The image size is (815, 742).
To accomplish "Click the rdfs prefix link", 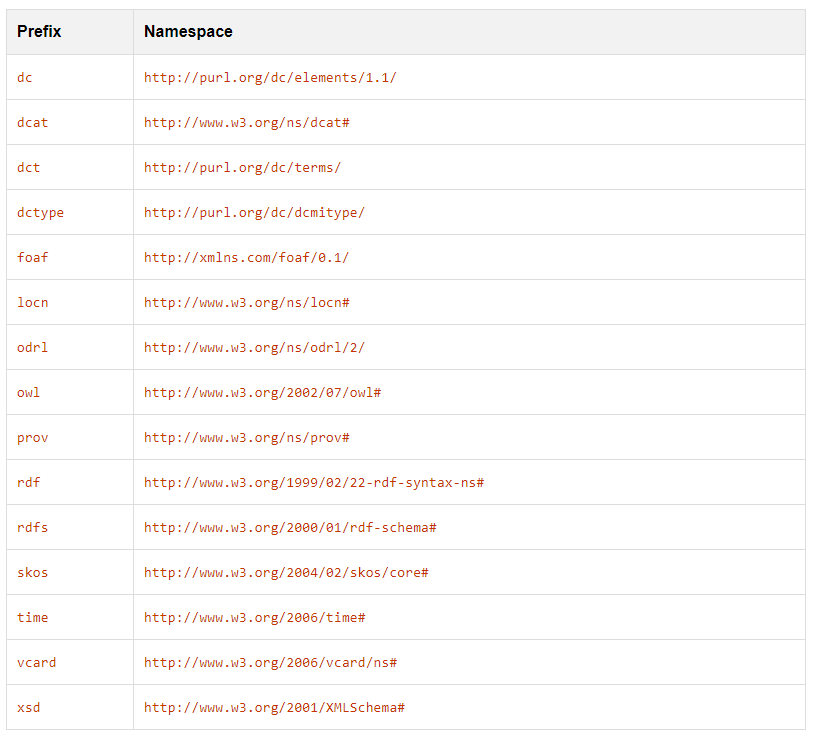I will [x=31, y=527].
